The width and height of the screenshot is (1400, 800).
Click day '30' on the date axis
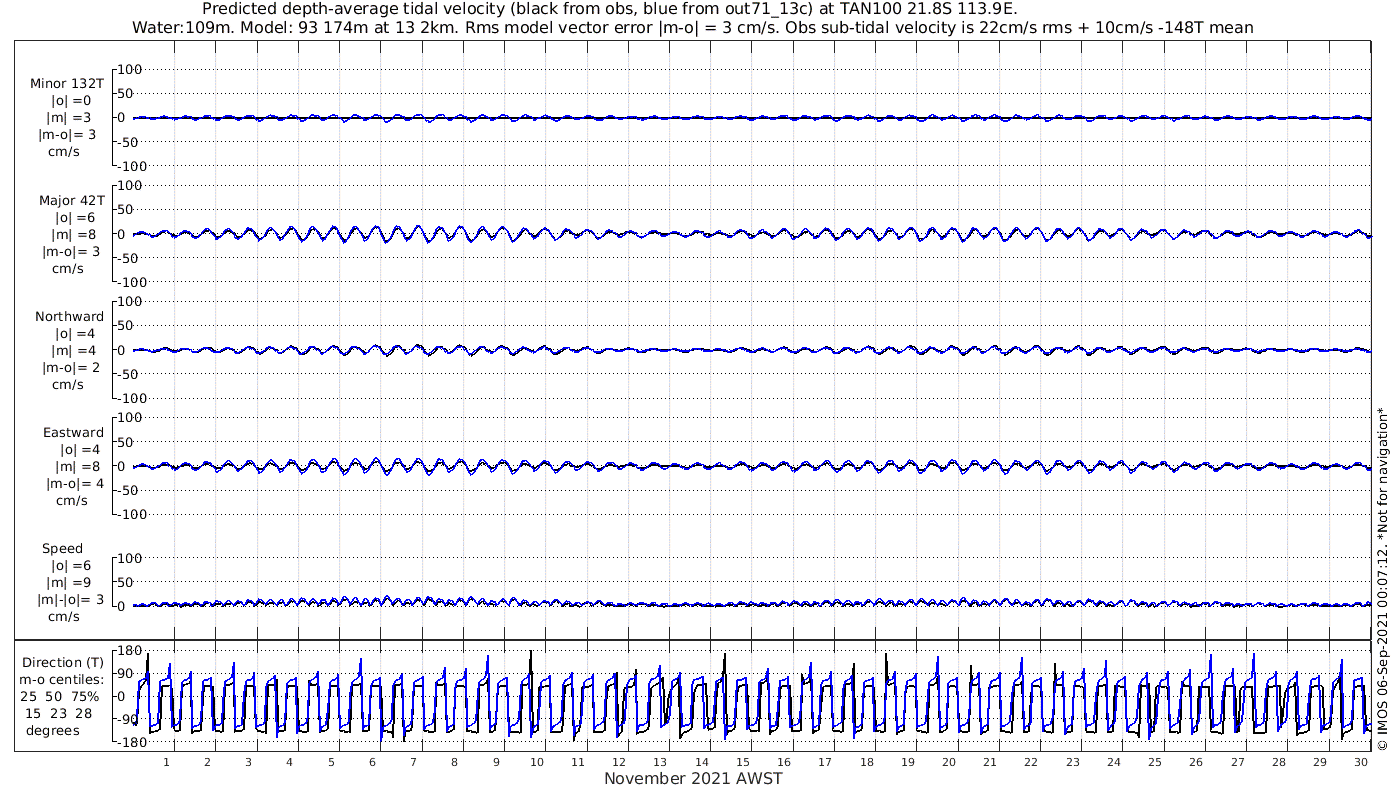pos(1360,763)
